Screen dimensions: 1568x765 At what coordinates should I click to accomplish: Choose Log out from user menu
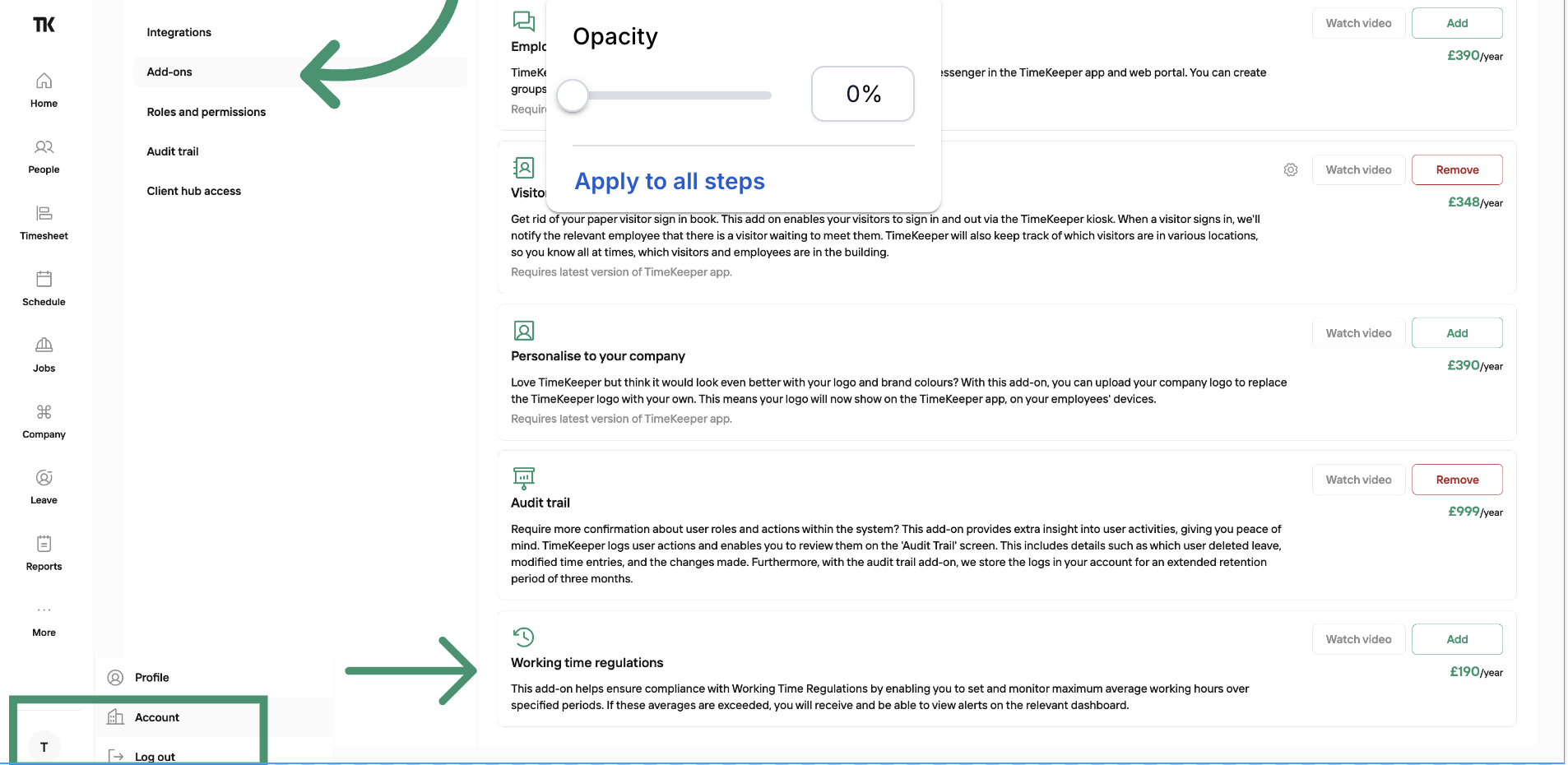coord(155,757)
